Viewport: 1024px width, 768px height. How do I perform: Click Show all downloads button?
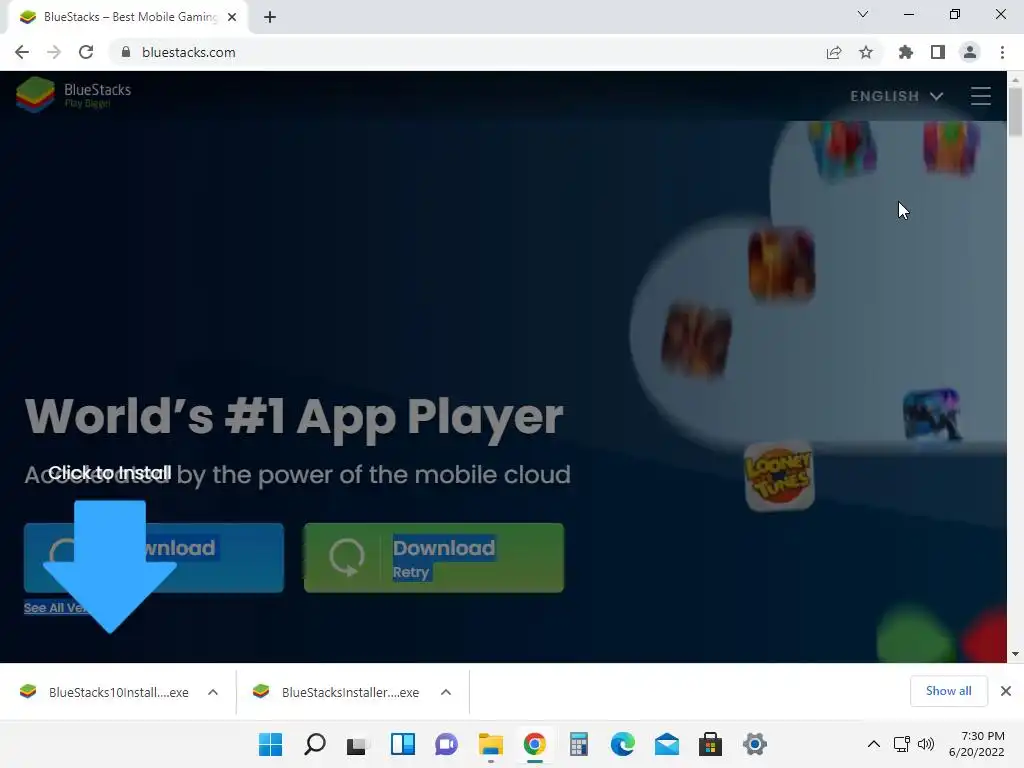click(948, 691)
